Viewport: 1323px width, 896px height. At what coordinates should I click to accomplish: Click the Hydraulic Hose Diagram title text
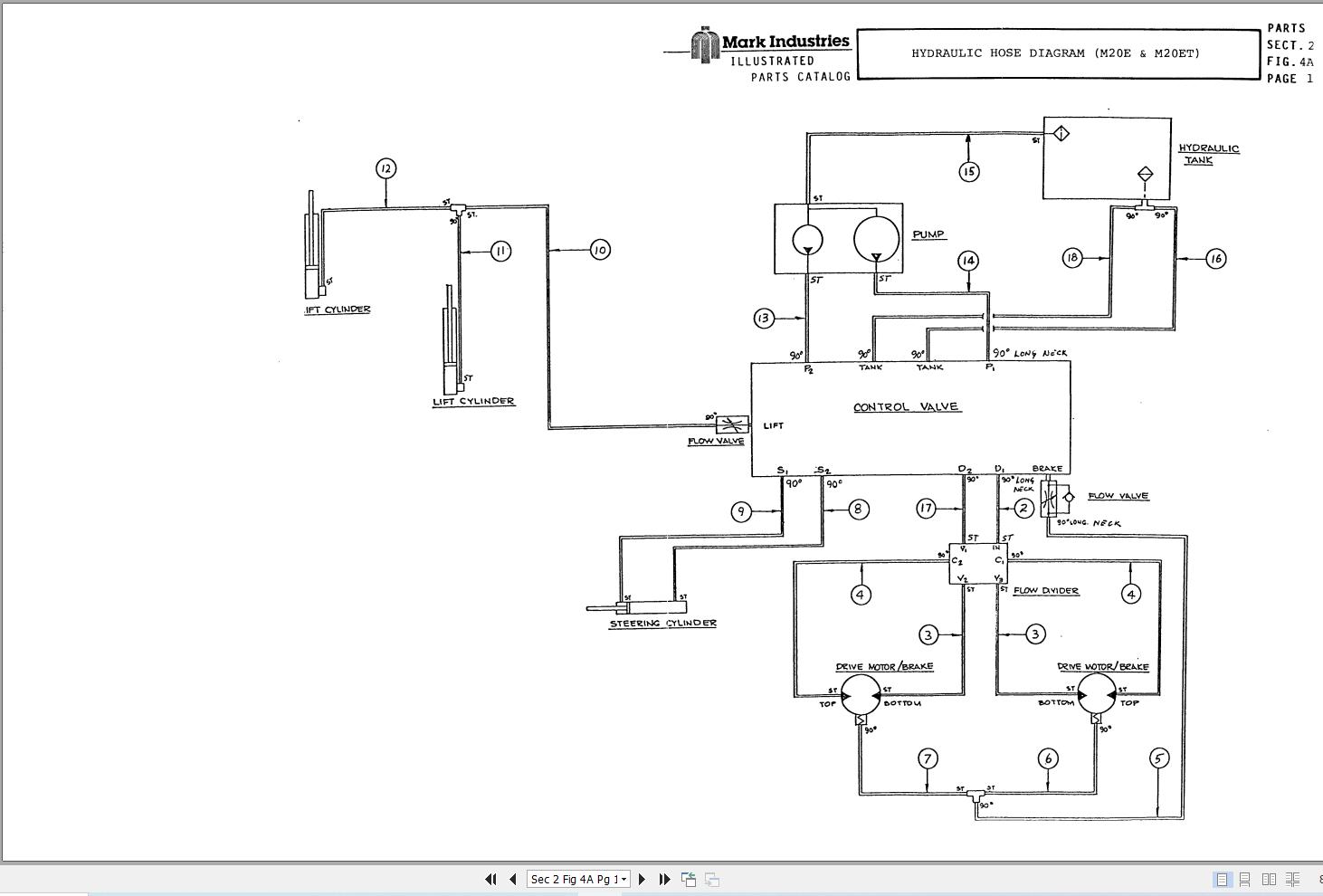point(1056,53)
